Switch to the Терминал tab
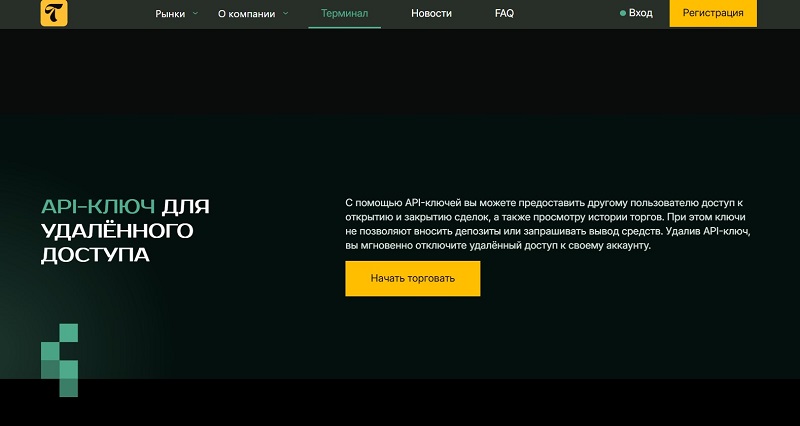This screenshot has width=800, height=426. coord(344,14)
